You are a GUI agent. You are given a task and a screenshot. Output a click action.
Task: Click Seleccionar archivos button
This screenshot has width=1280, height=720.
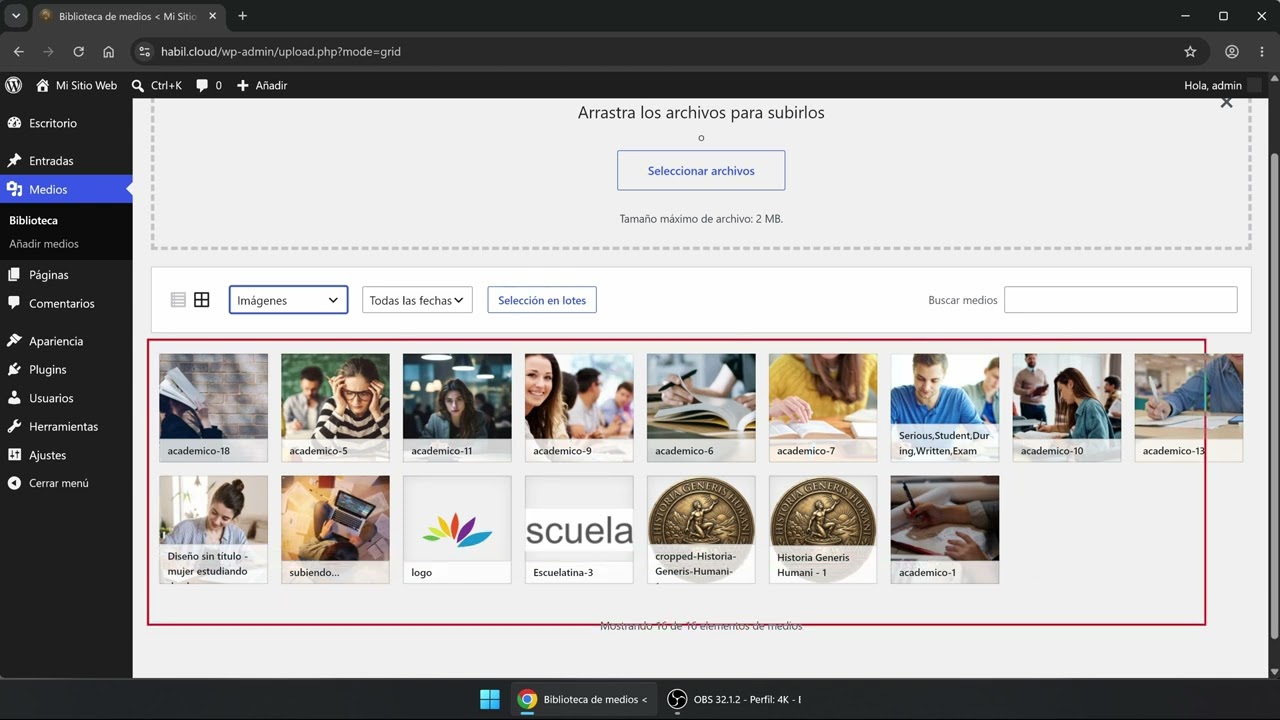point(701,171)
